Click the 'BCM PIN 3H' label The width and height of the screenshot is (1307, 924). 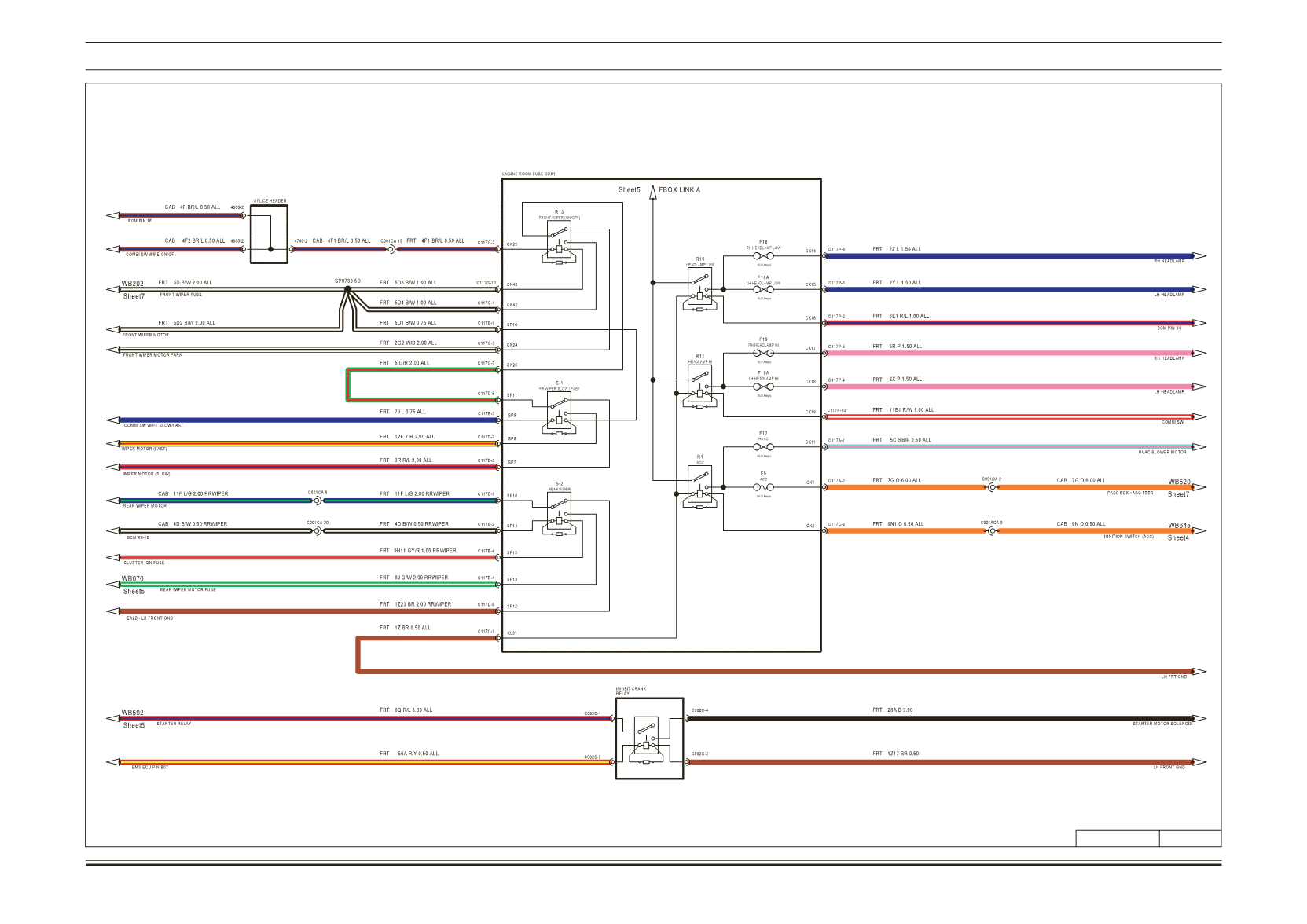(x=1169, y=328)
